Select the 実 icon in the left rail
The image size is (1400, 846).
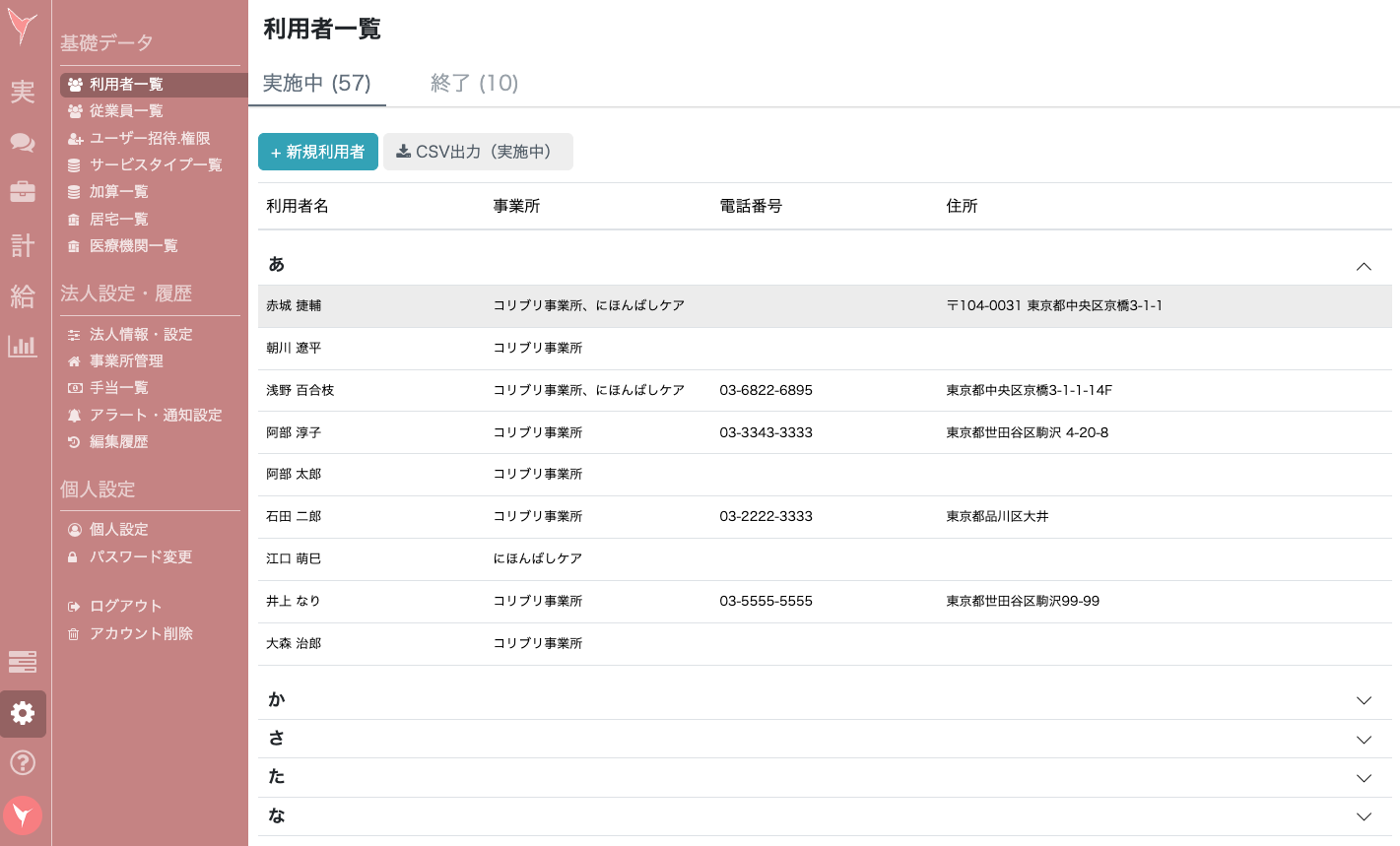(x=22, y=92)
